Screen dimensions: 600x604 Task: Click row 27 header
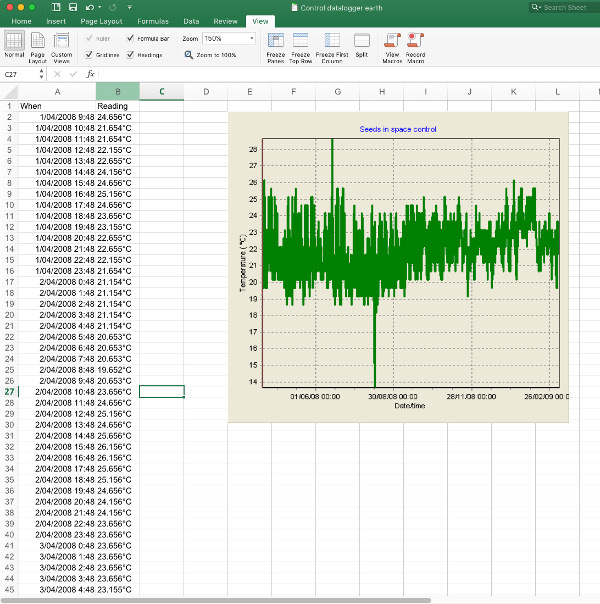(x=9, y=392)
